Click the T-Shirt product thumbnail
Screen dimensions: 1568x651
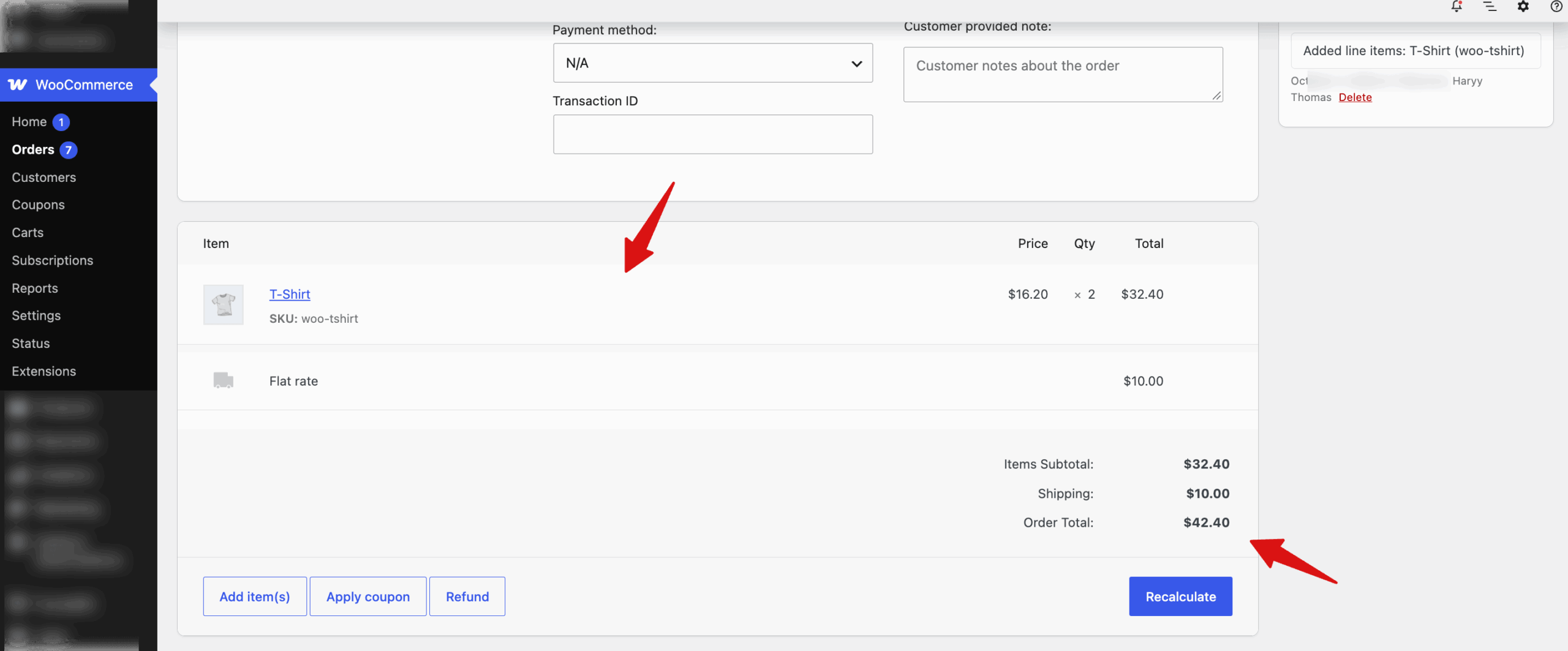click(x=224, y=304)
